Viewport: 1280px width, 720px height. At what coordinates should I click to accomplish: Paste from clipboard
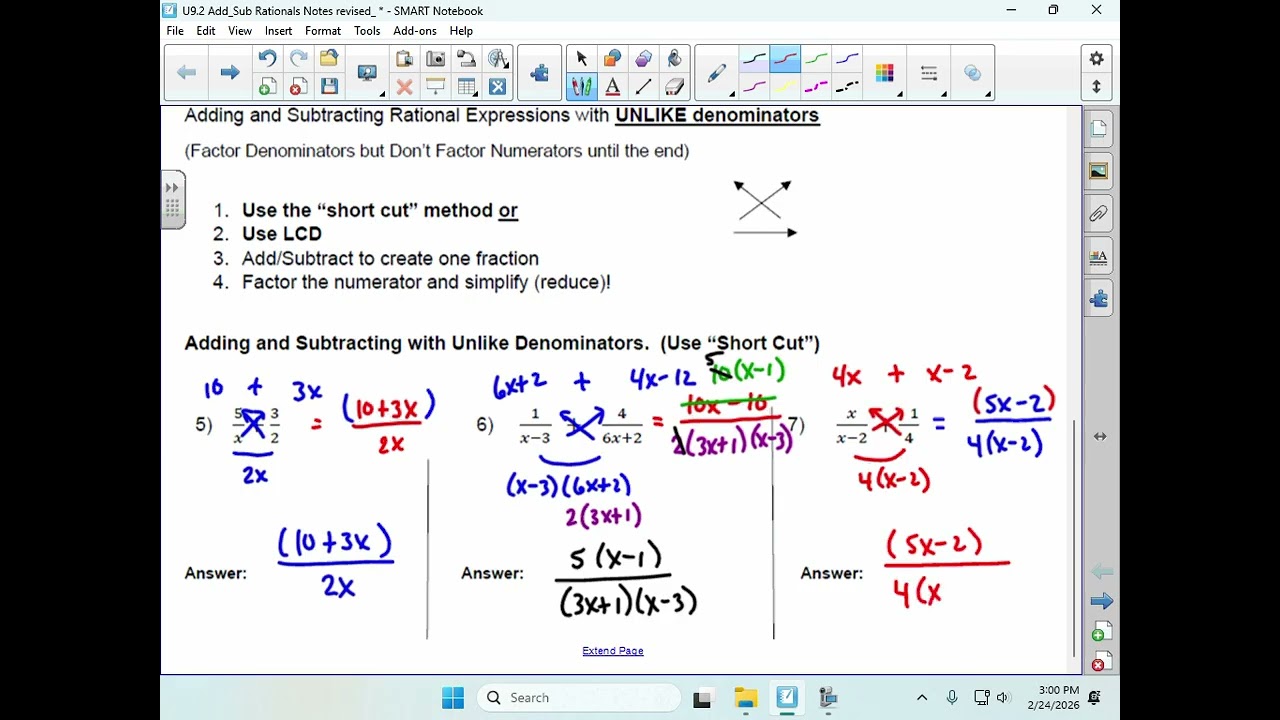405,59
